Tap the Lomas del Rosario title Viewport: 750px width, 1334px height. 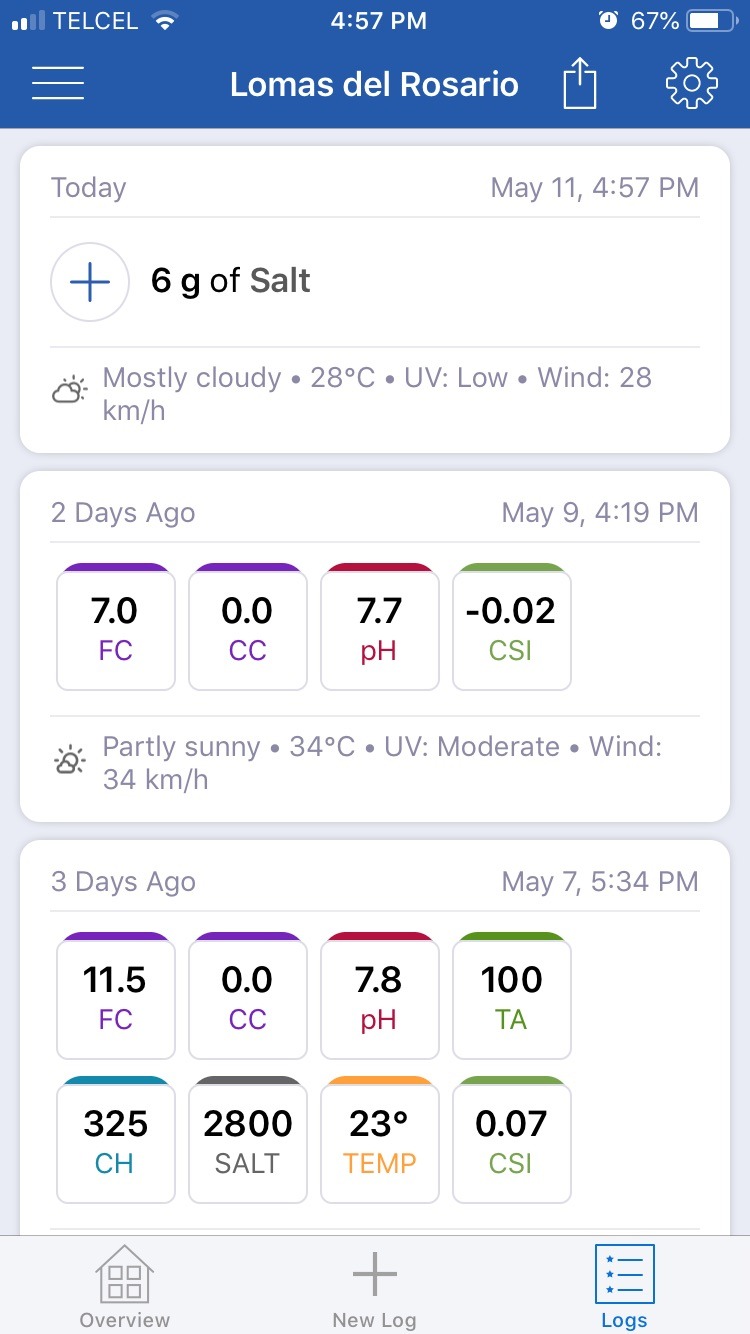374,84
